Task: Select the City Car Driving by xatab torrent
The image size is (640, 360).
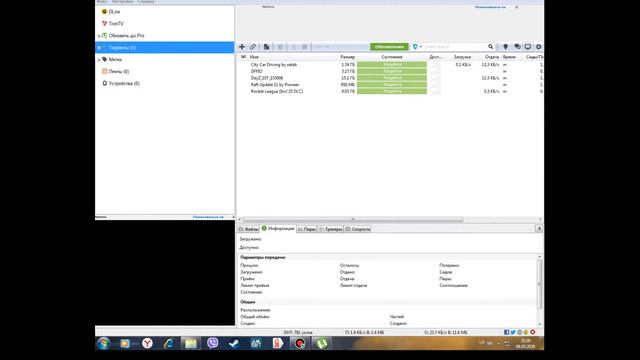Action: click(x=273, y=64)
